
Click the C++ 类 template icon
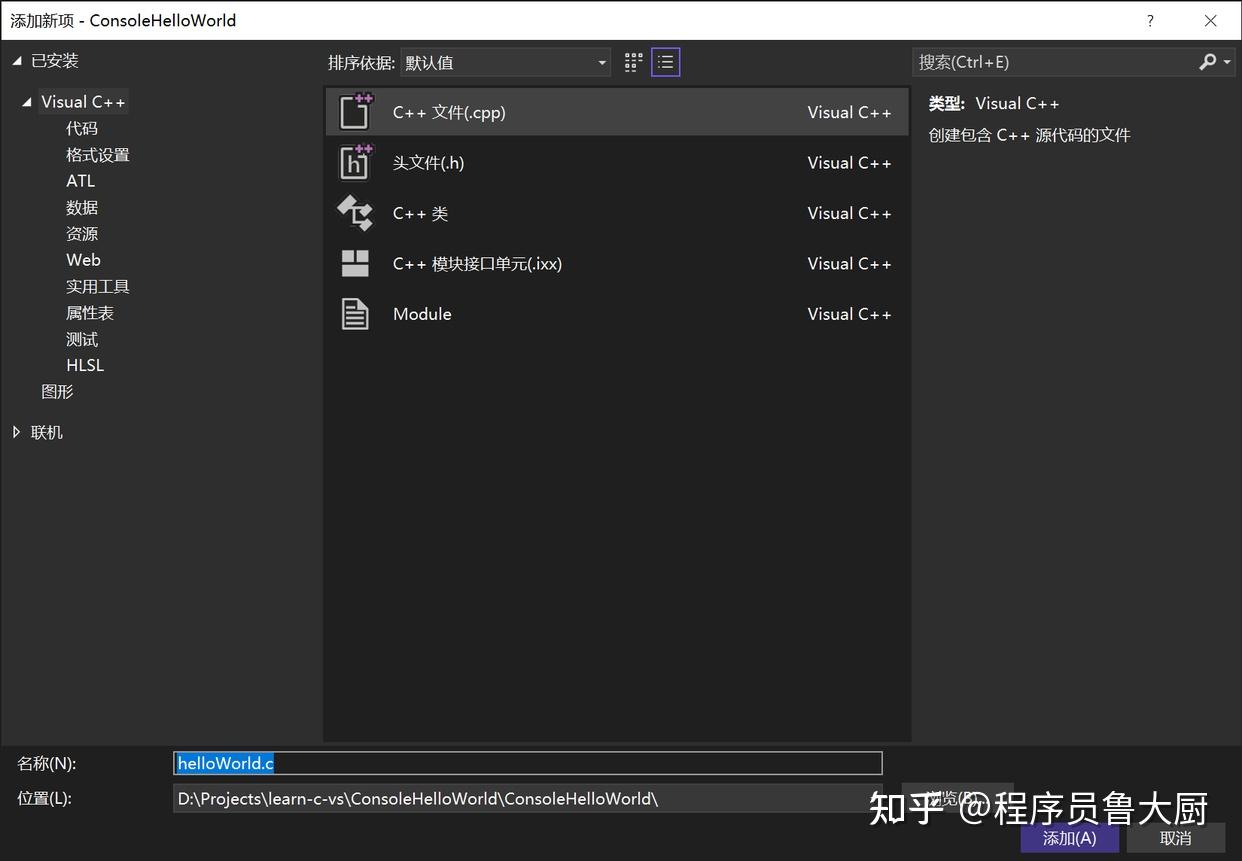355,212
